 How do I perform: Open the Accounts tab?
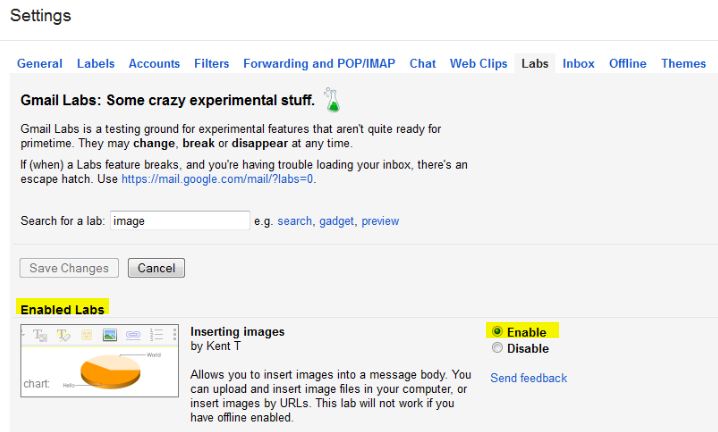point(154,64)
